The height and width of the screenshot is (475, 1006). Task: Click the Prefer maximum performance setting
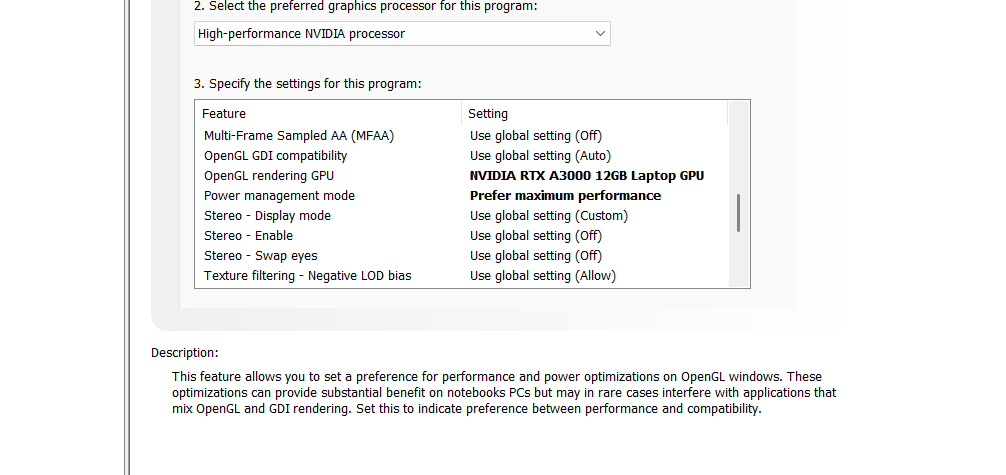pyautogui.click(x=565, y=196)
